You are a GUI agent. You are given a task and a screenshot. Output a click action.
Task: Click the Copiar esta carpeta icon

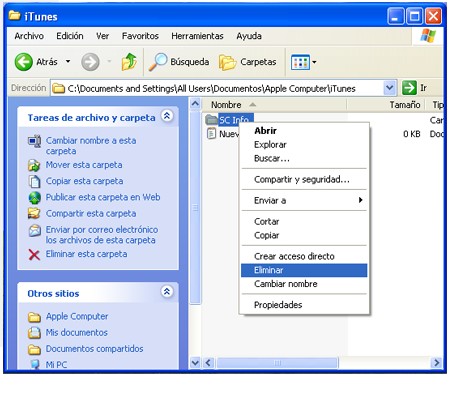[34, 182]
